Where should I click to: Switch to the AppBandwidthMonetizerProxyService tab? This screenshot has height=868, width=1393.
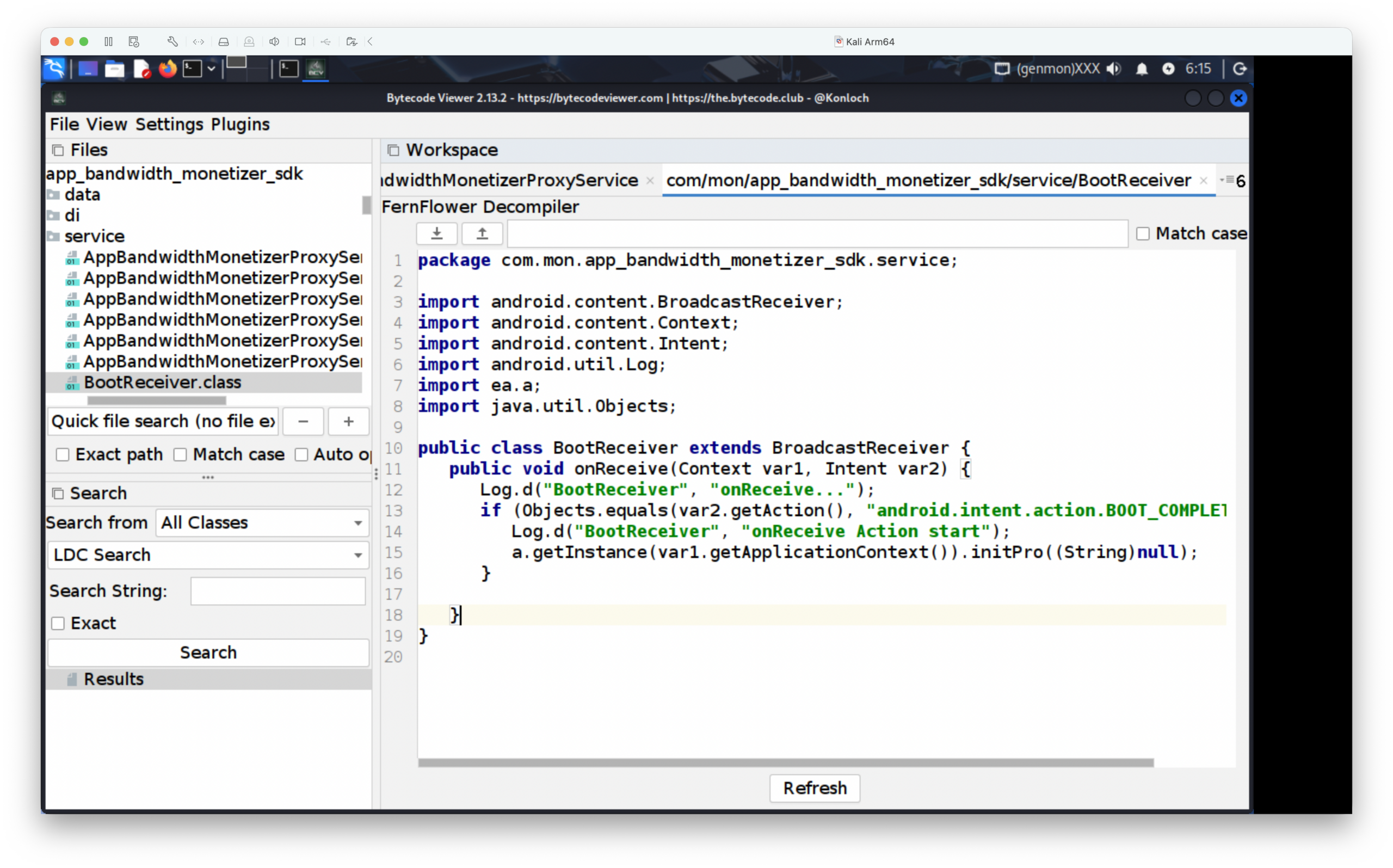pos(510,180)
